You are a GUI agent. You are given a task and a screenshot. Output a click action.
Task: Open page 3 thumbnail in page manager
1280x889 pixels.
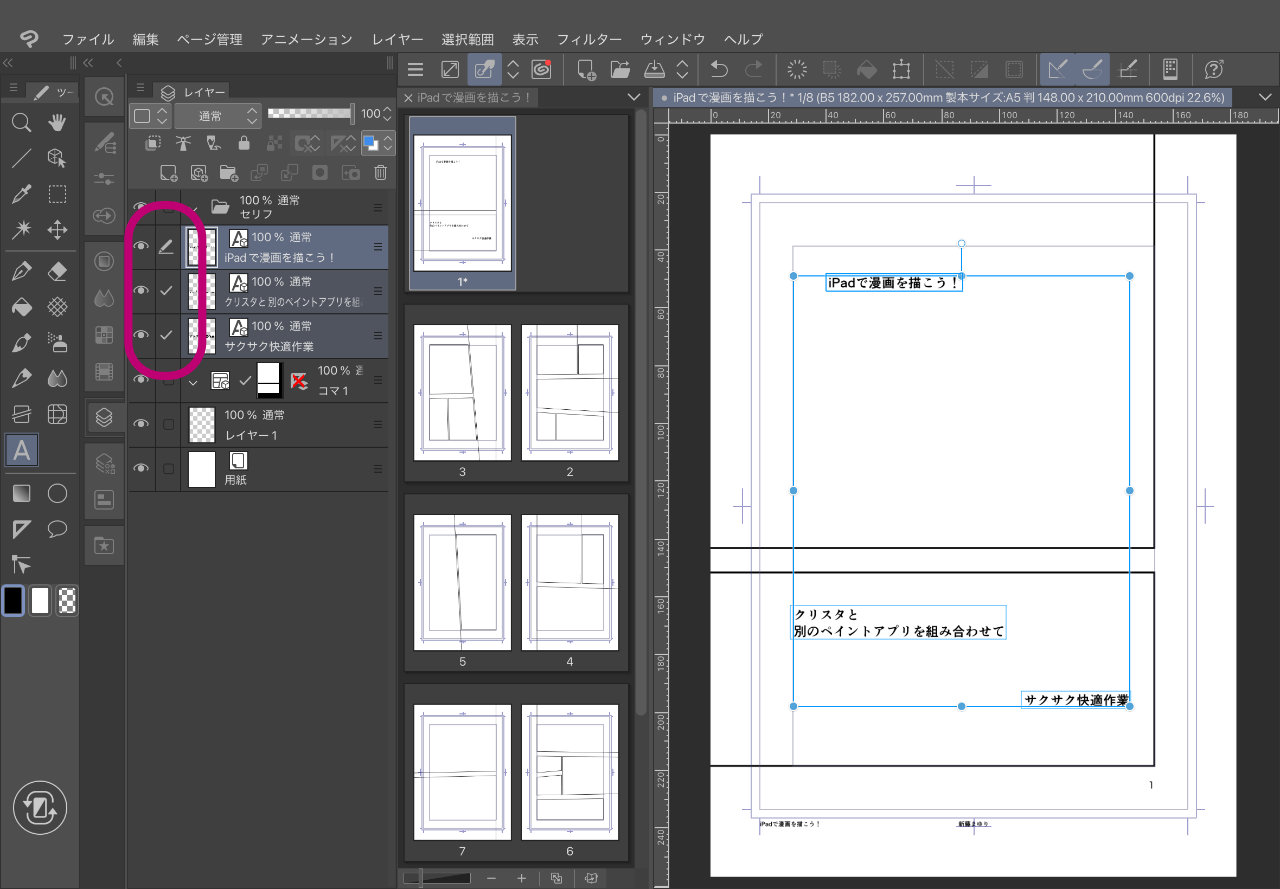tap(462, 392)
